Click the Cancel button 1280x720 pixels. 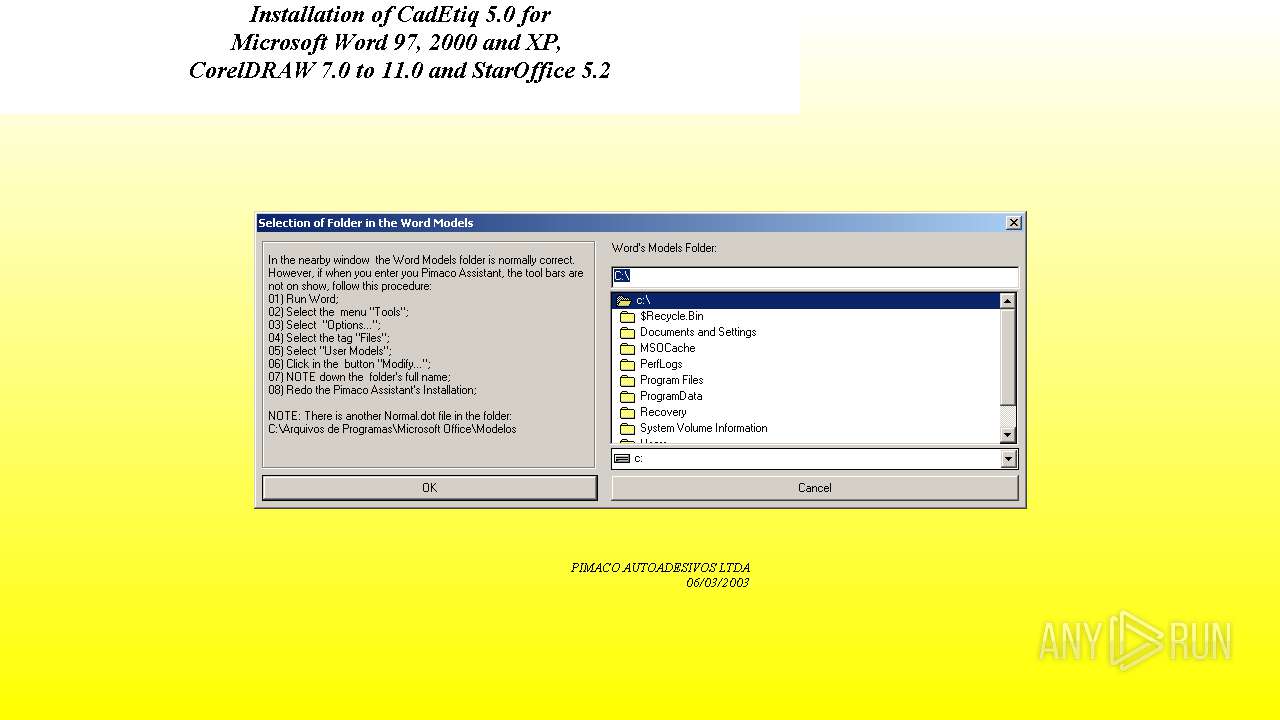point(814,487)
